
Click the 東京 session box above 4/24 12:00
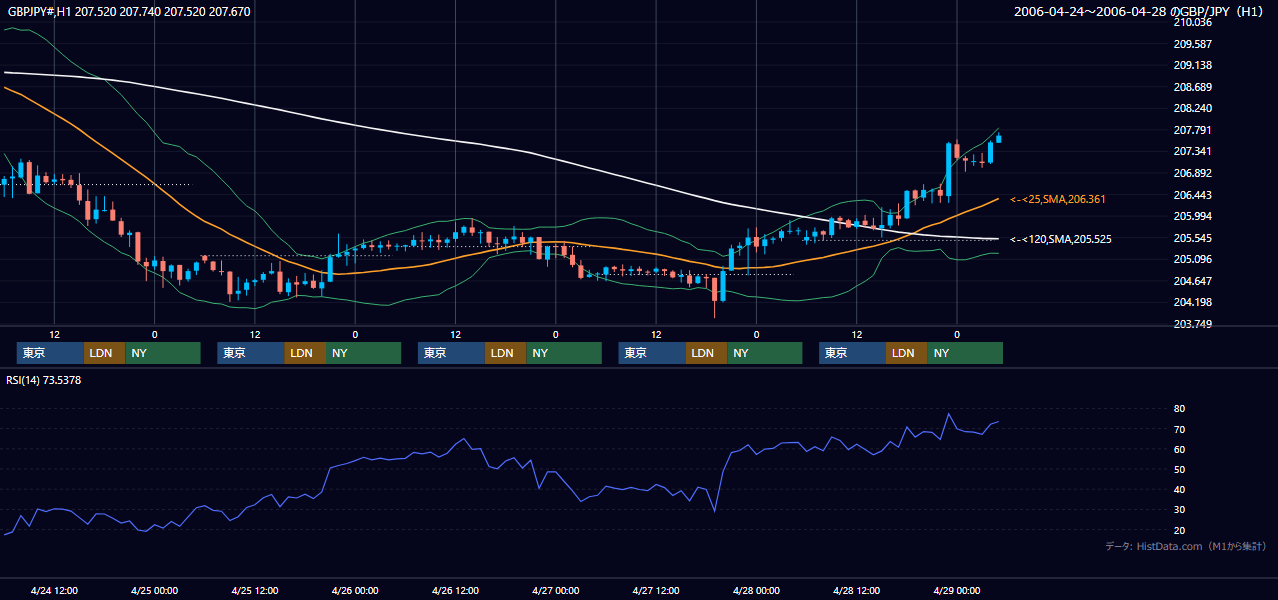tap(50, 353)
